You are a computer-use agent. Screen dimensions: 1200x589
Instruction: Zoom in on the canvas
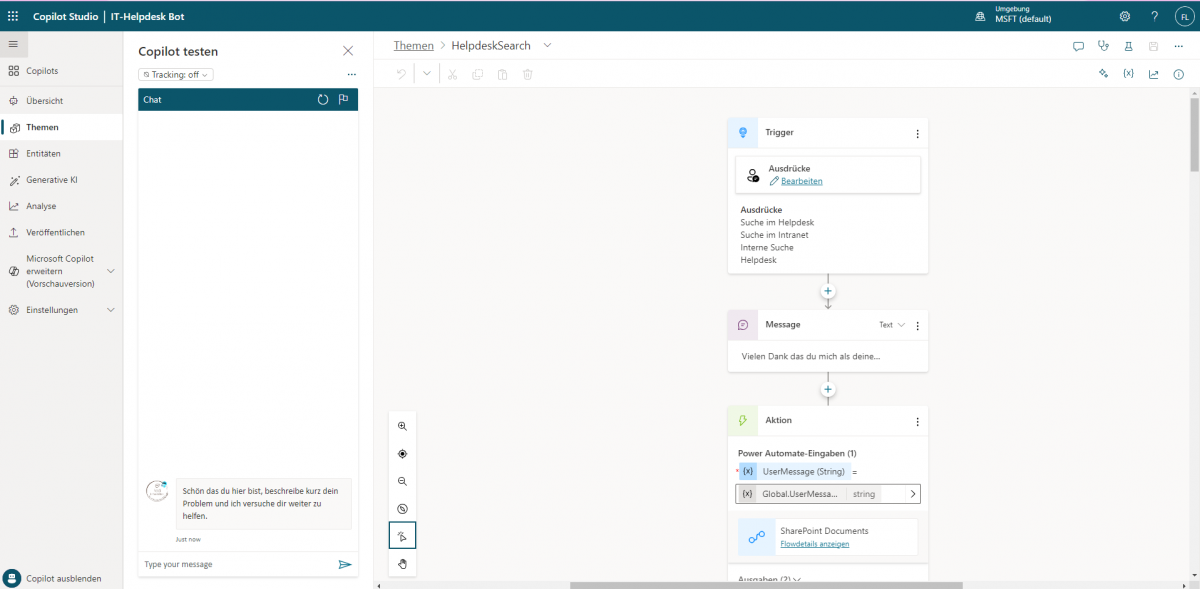(403, 426)
